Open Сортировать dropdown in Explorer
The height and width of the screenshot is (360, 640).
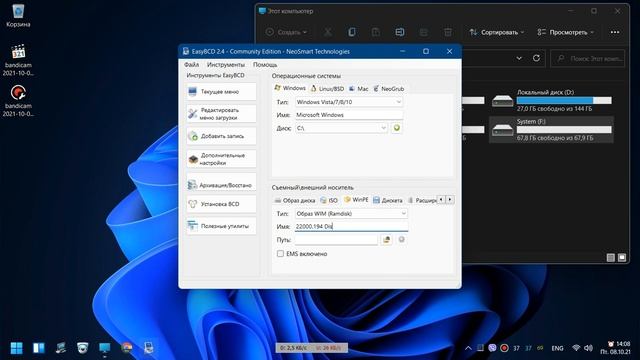[x=497, y=32]
